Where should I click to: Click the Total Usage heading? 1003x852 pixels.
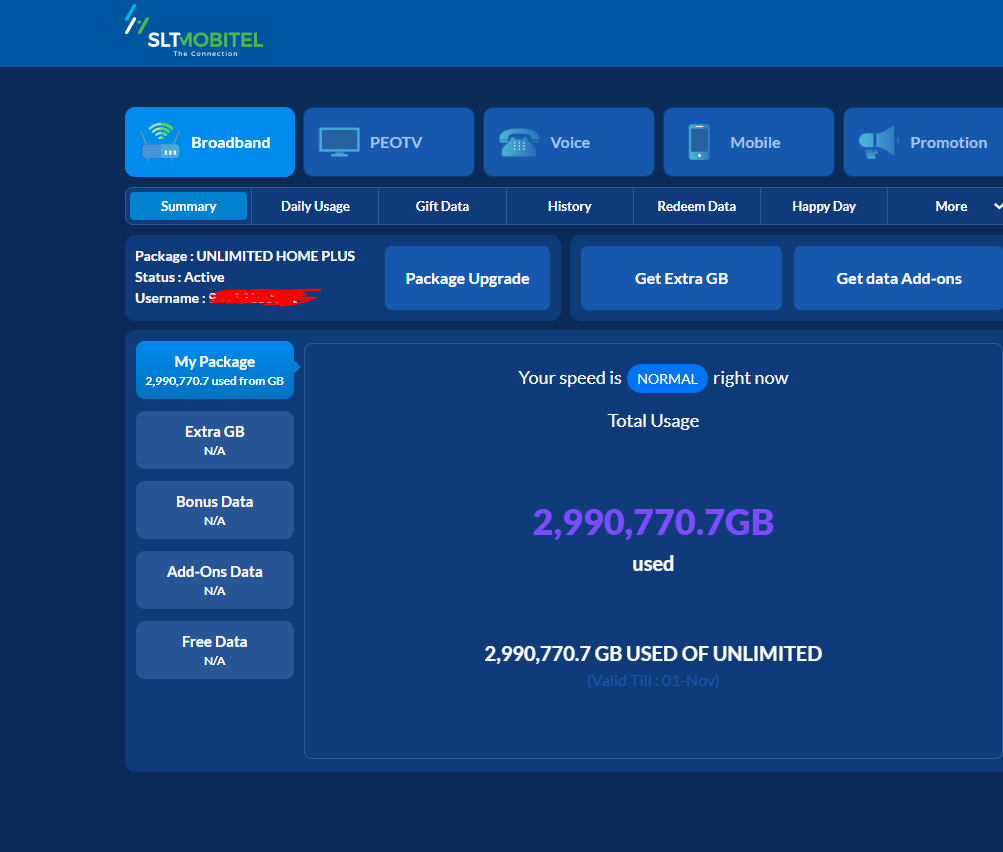pos(653,421)
